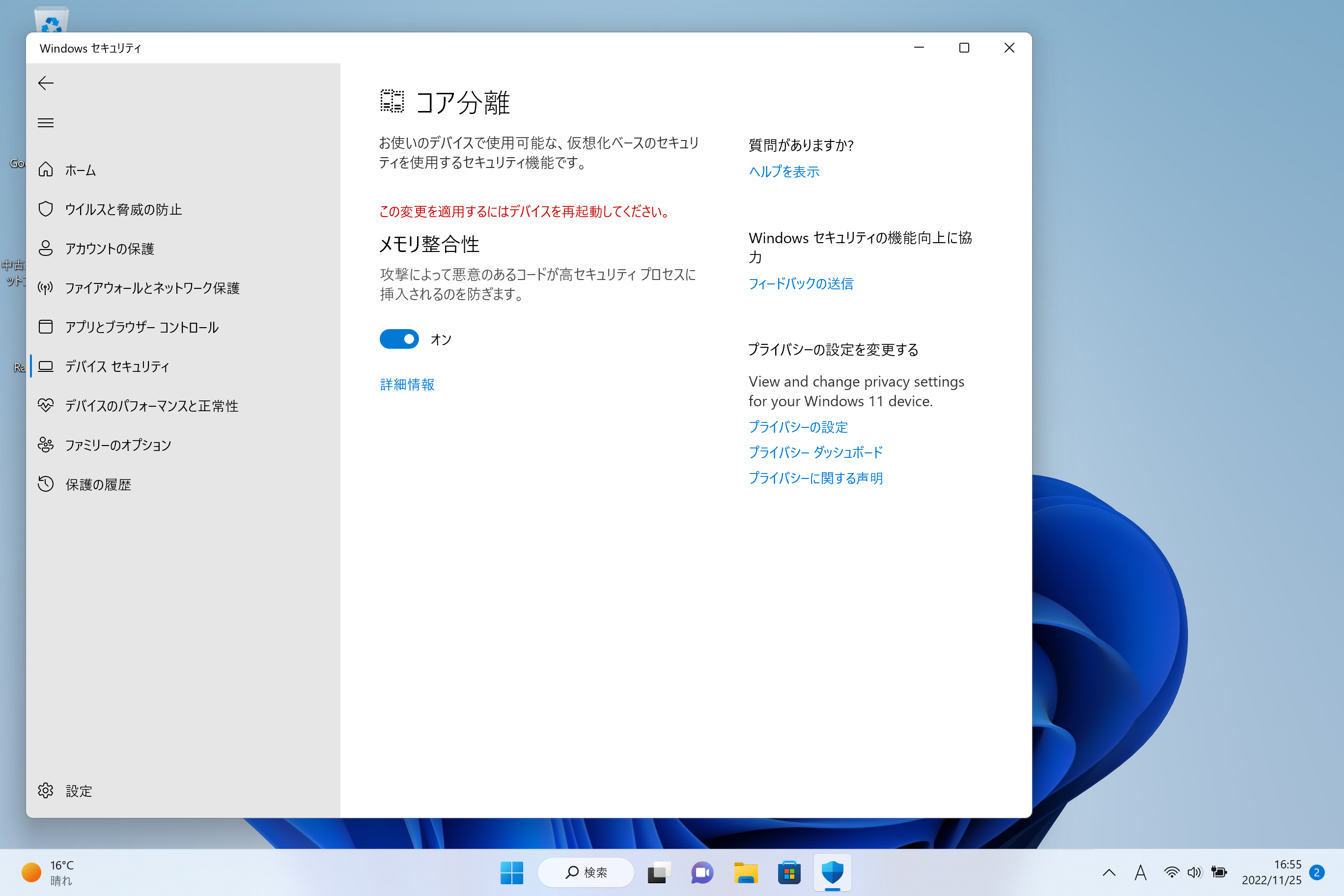Image resolution: width=1344 pixels, height=896 pixels.
Task: Click the device performance heart icon
Action: (x=46, y=406)
